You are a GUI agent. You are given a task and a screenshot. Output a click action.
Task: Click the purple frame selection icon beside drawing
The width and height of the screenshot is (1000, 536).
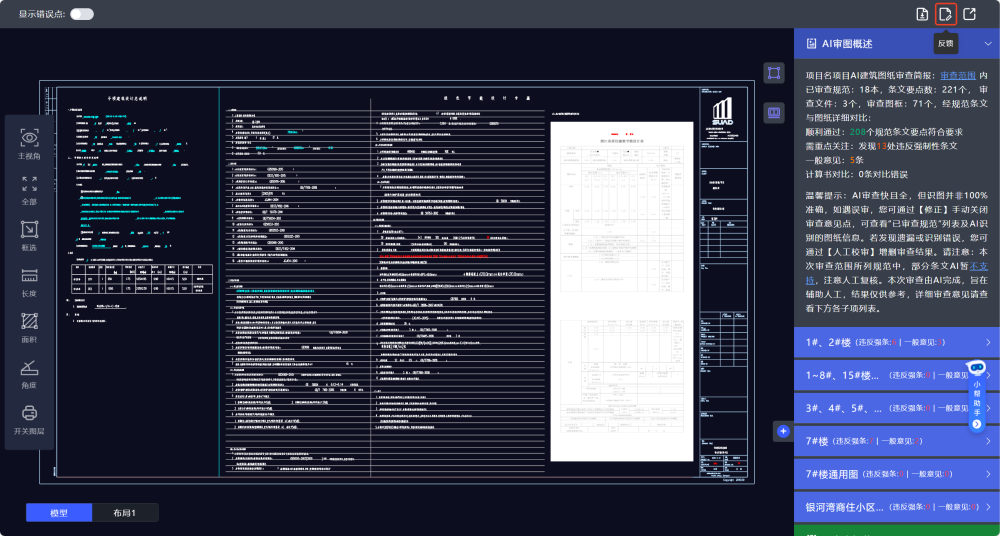pyautogui.click(x=773, y=73)
